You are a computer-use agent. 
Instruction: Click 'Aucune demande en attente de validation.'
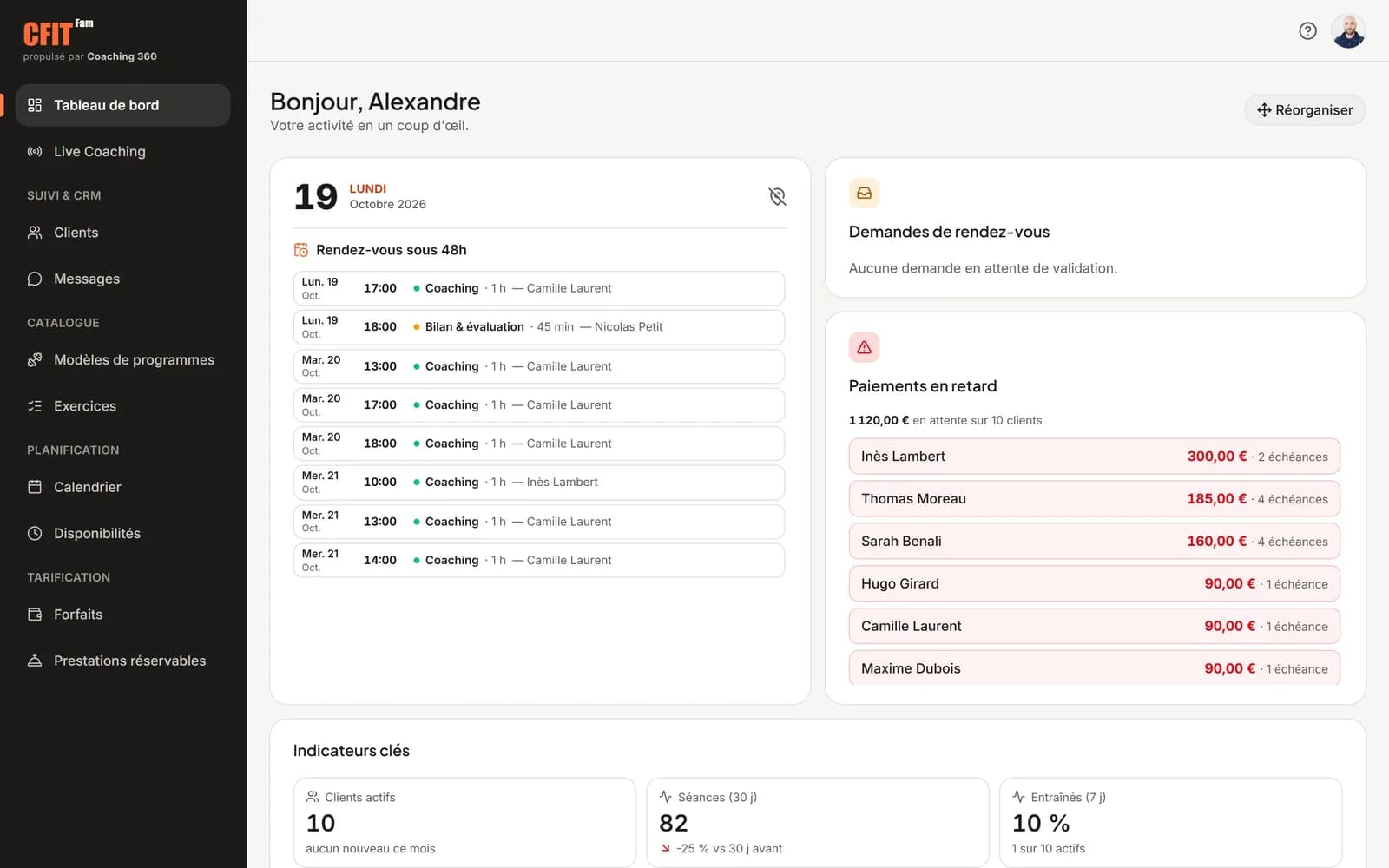tap(983, 268)
